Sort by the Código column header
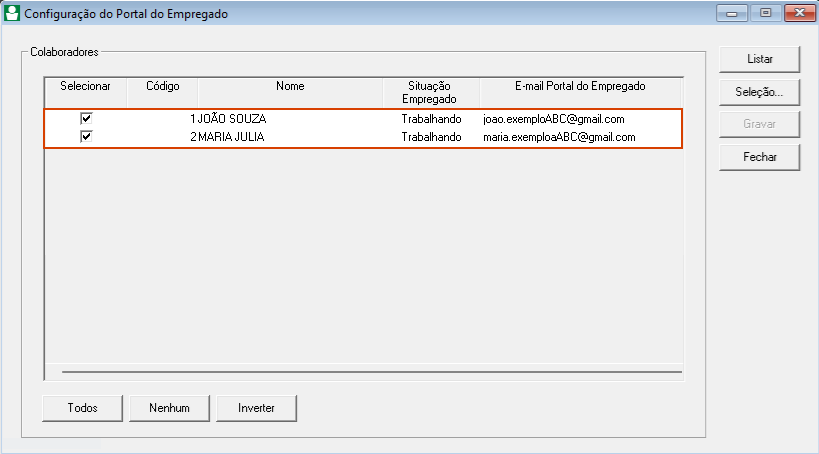This screenshot has width=819, height=454. coord(162,87)
